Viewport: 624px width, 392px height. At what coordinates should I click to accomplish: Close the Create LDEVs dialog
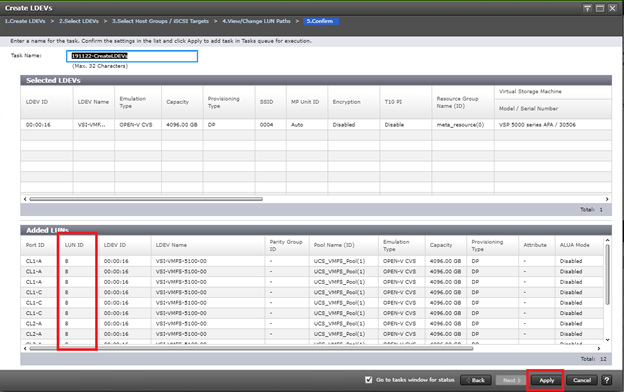[x=612, y=8]
